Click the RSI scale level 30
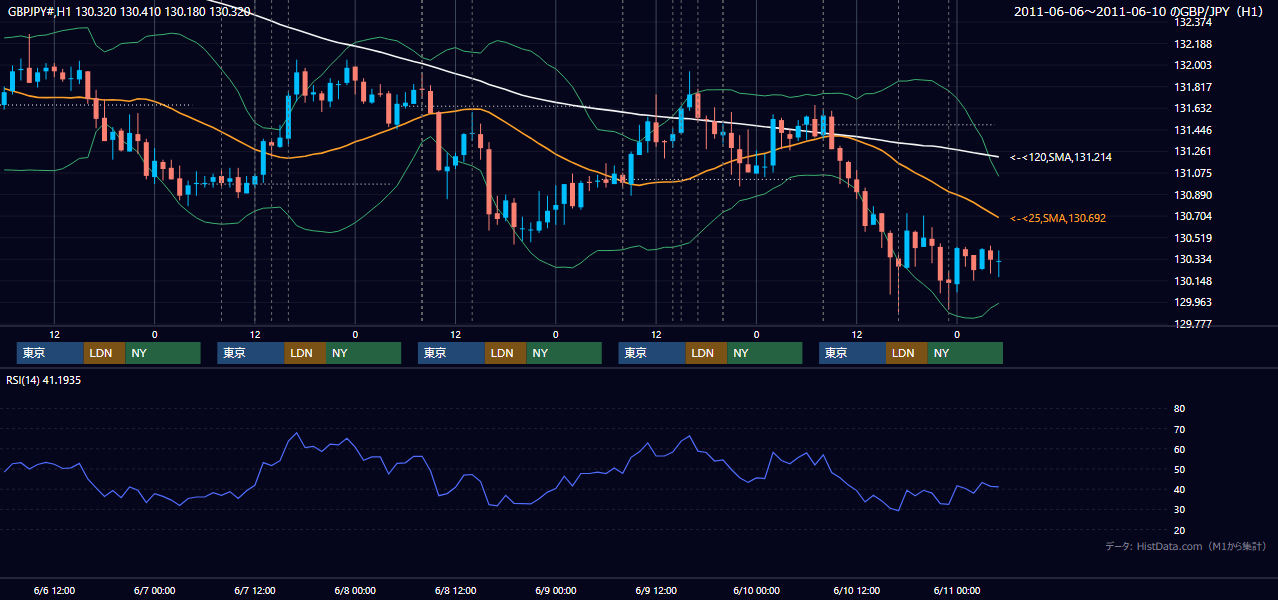The height and width of the screenshot is (600, 1278). [x=1180, y=510]
